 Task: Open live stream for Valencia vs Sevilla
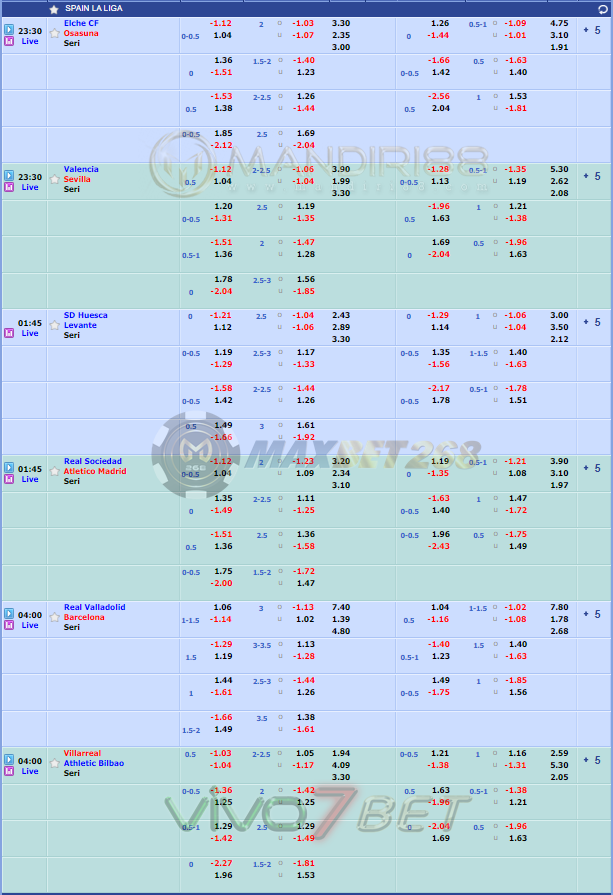[9, 175]
